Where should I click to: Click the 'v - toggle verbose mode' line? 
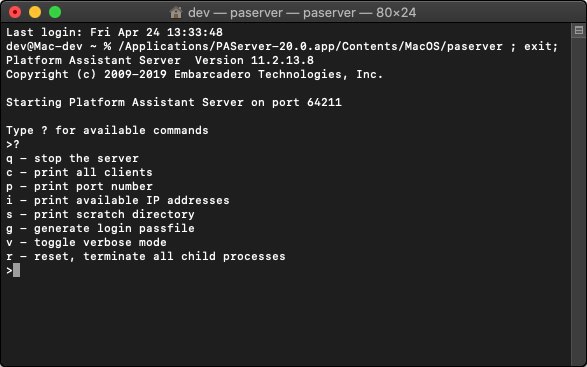click(x=86, y=242)
